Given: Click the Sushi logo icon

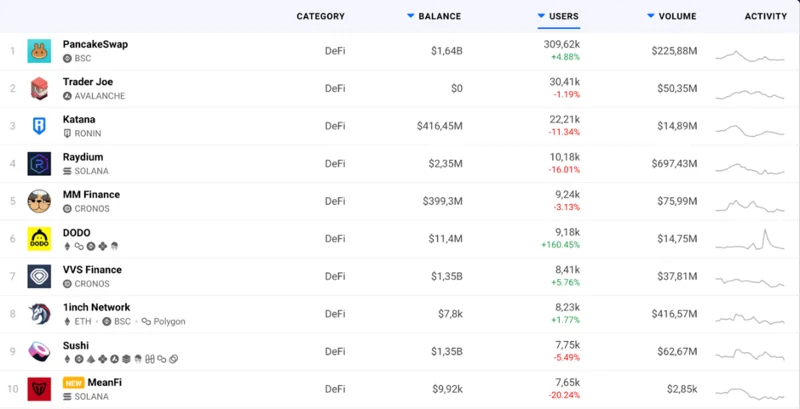Looking at the screenshot, I should (39, 351).
